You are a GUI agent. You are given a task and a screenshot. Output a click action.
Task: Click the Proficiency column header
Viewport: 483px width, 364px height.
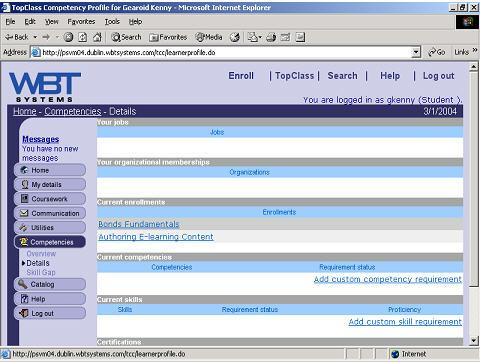(x=404, y=310)
